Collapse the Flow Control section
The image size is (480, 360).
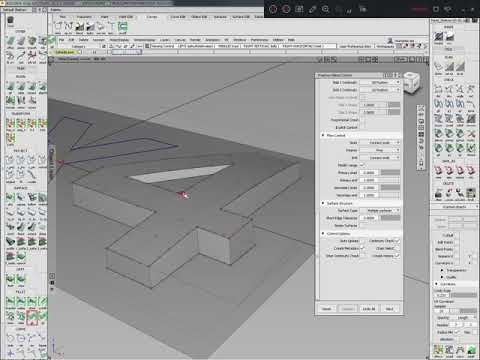pos(323,135)
